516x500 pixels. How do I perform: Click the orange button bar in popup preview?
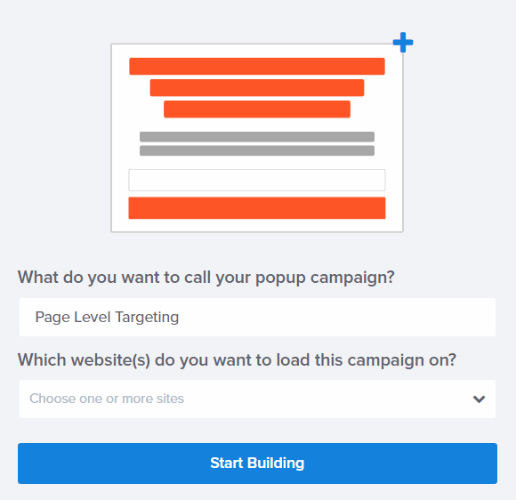(257, 208)
